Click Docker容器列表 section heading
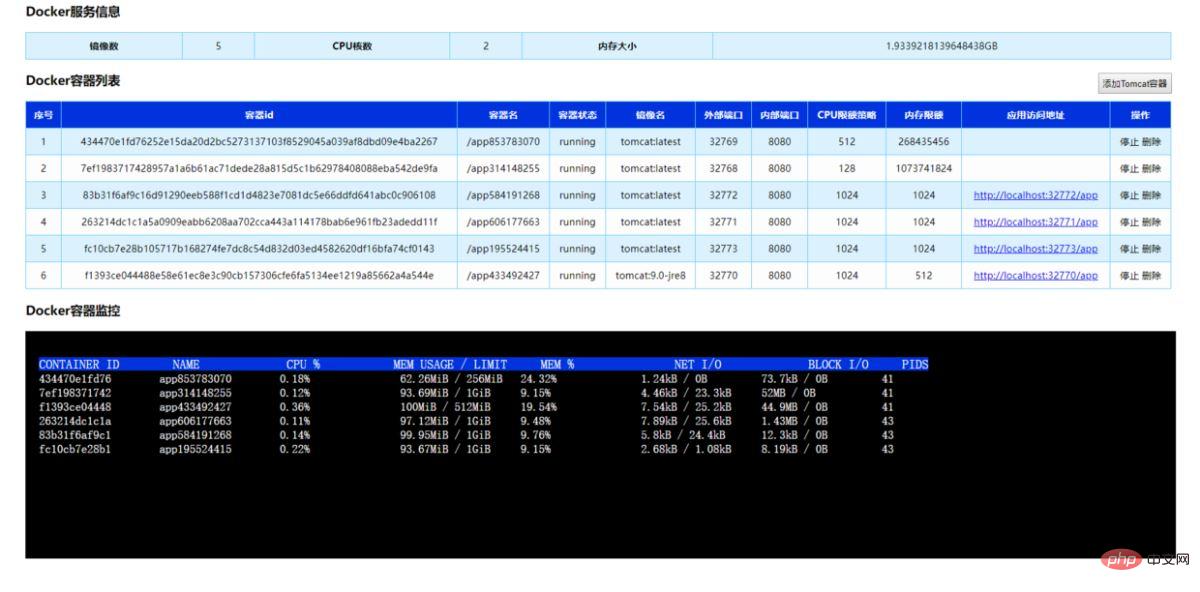 click(73, 81)
